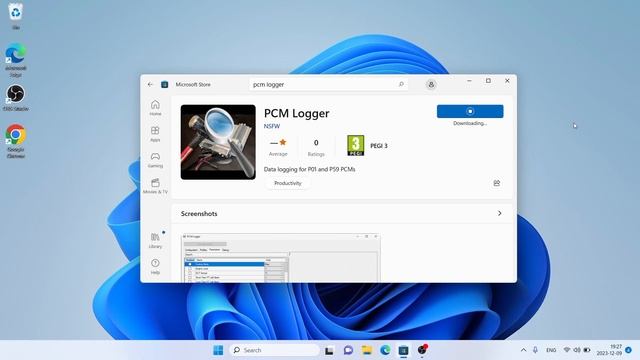Click the PCM Logger app image
Image resolution: width=640 pixels, height=360 pixels.
[x=218, y=142]
